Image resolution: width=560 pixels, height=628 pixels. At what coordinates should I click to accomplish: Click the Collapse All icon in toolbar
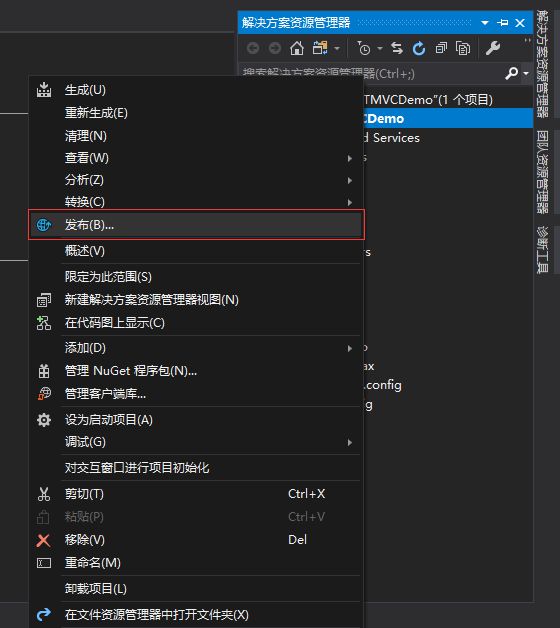[x=441, y=48]
